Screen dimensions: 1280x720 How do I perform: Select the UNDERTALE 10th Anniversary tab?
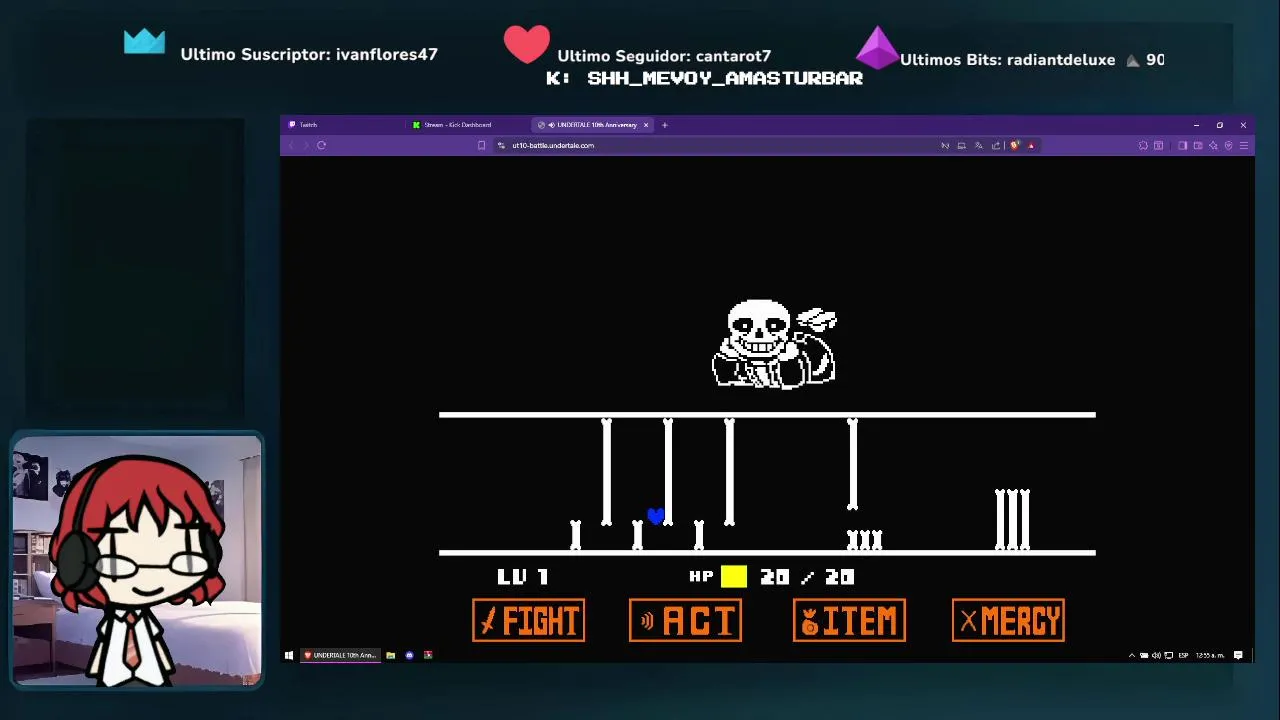592,125
